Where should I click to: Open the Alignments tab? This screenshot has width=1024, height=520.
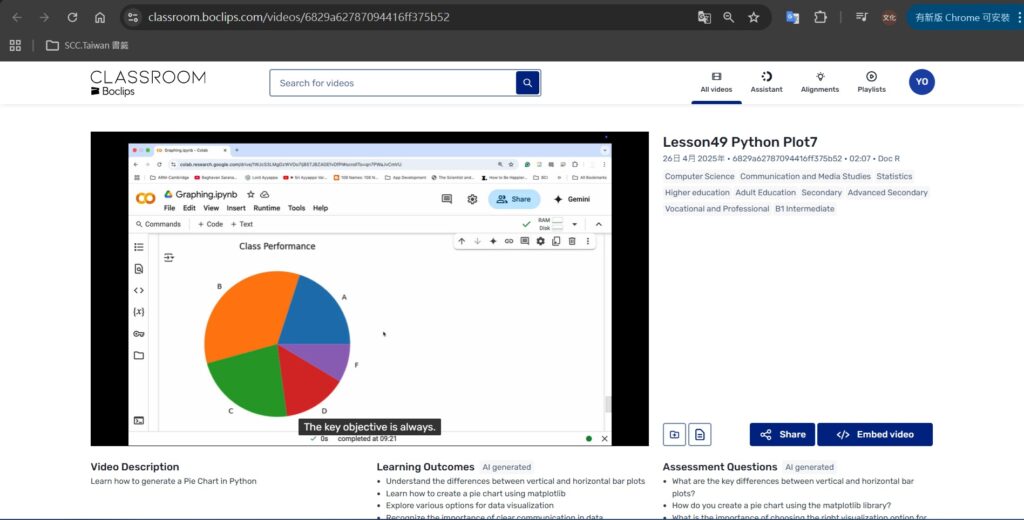tap(820, 82)
